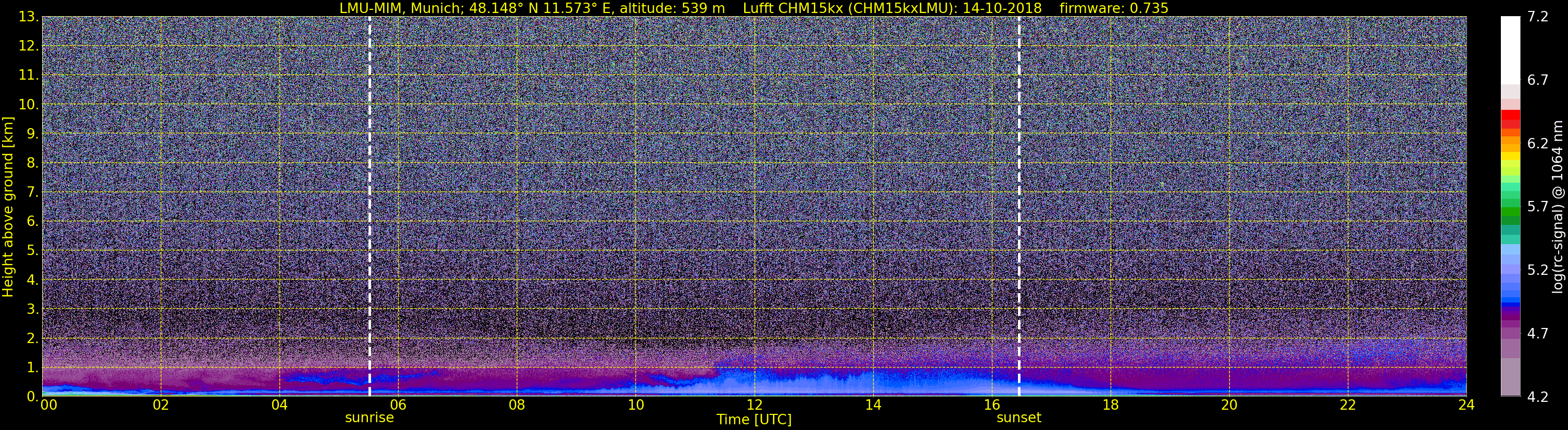Click time axis tick '22'

[1348, 405]
